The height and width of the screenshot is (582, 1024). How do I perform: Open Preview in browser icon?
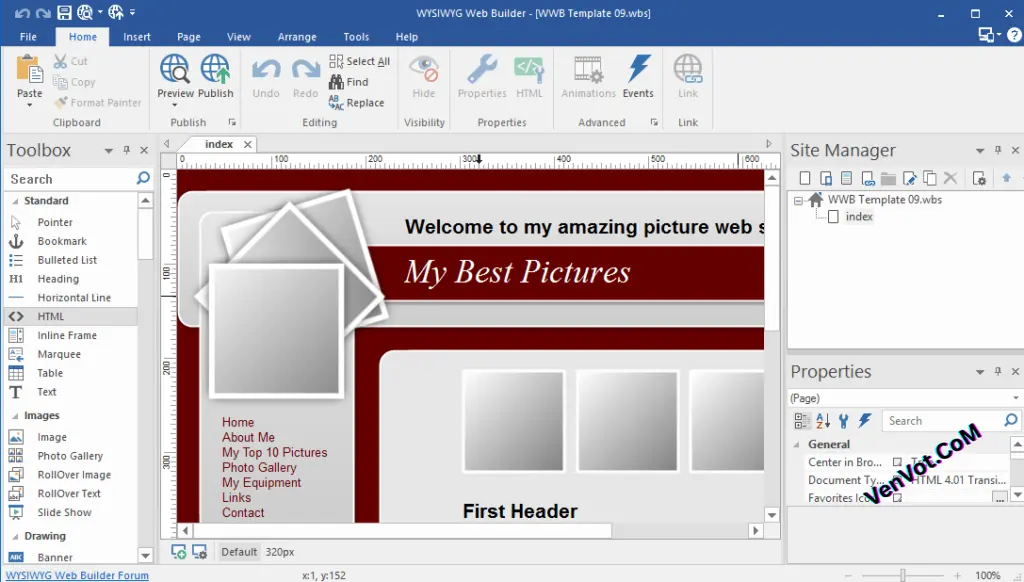pyautogui.click(x=175, y=69)
